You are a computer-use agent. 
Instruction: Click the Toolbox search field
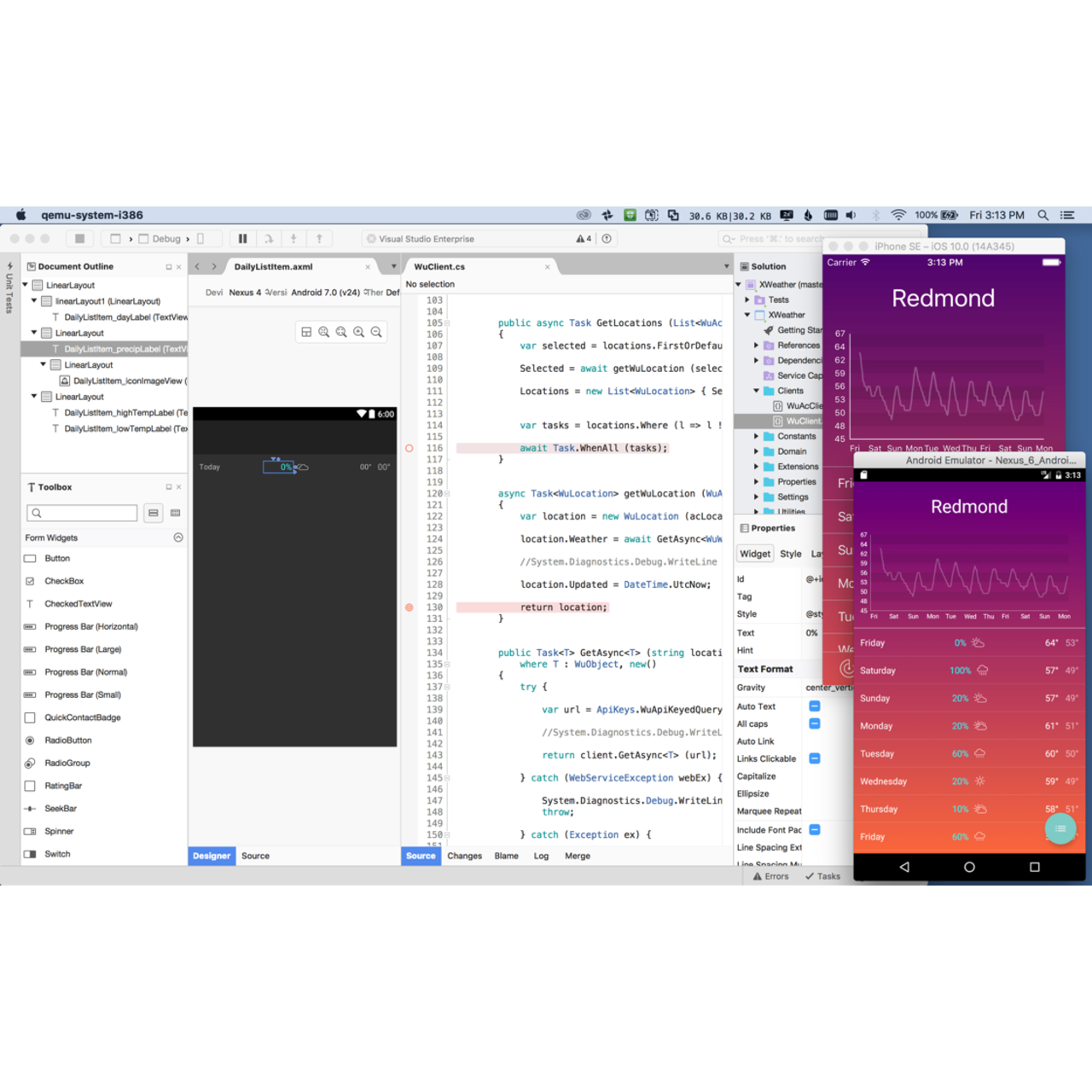point(82,513)
